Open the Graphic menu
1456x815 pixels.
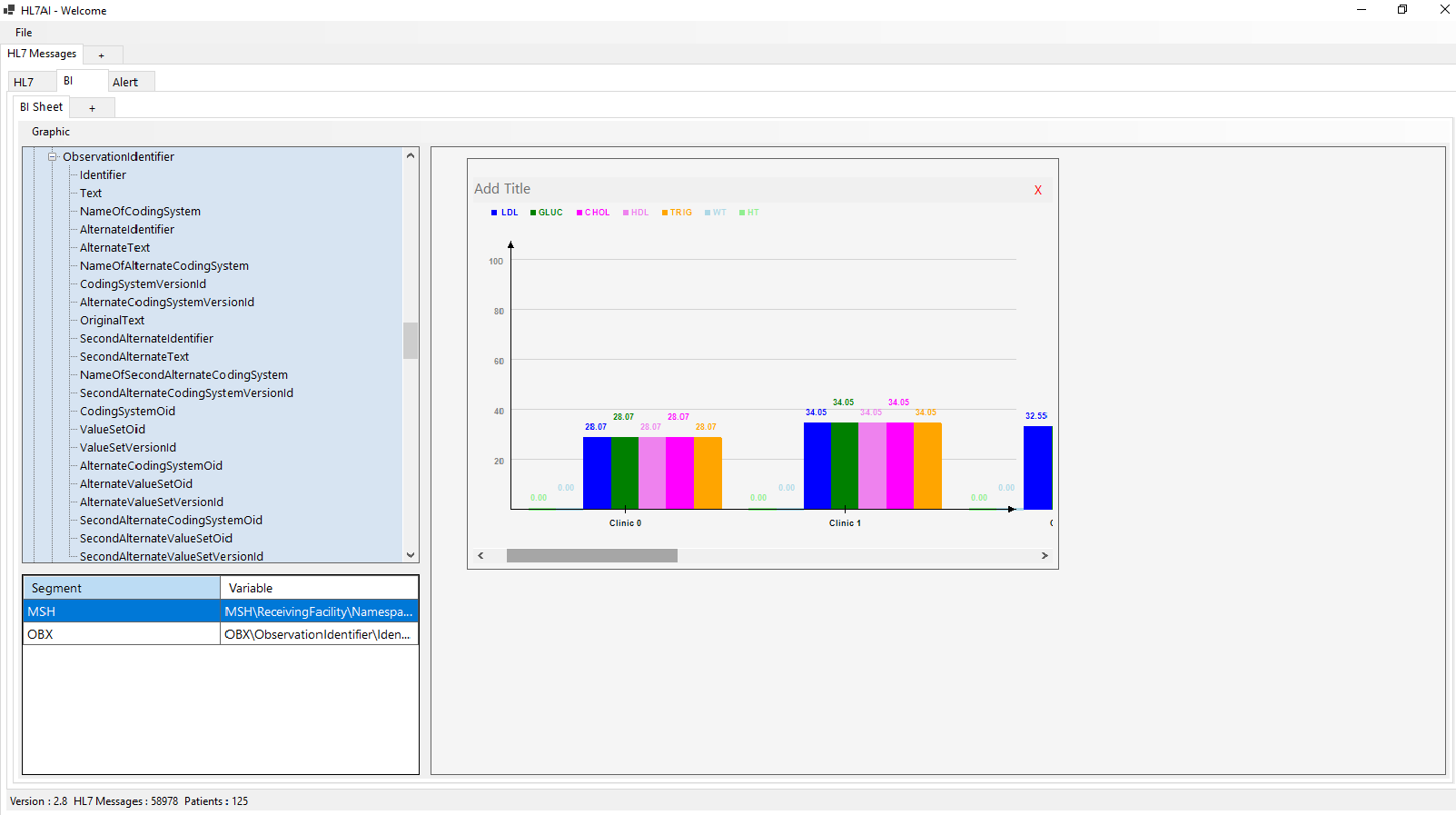[x=51, y=132]
